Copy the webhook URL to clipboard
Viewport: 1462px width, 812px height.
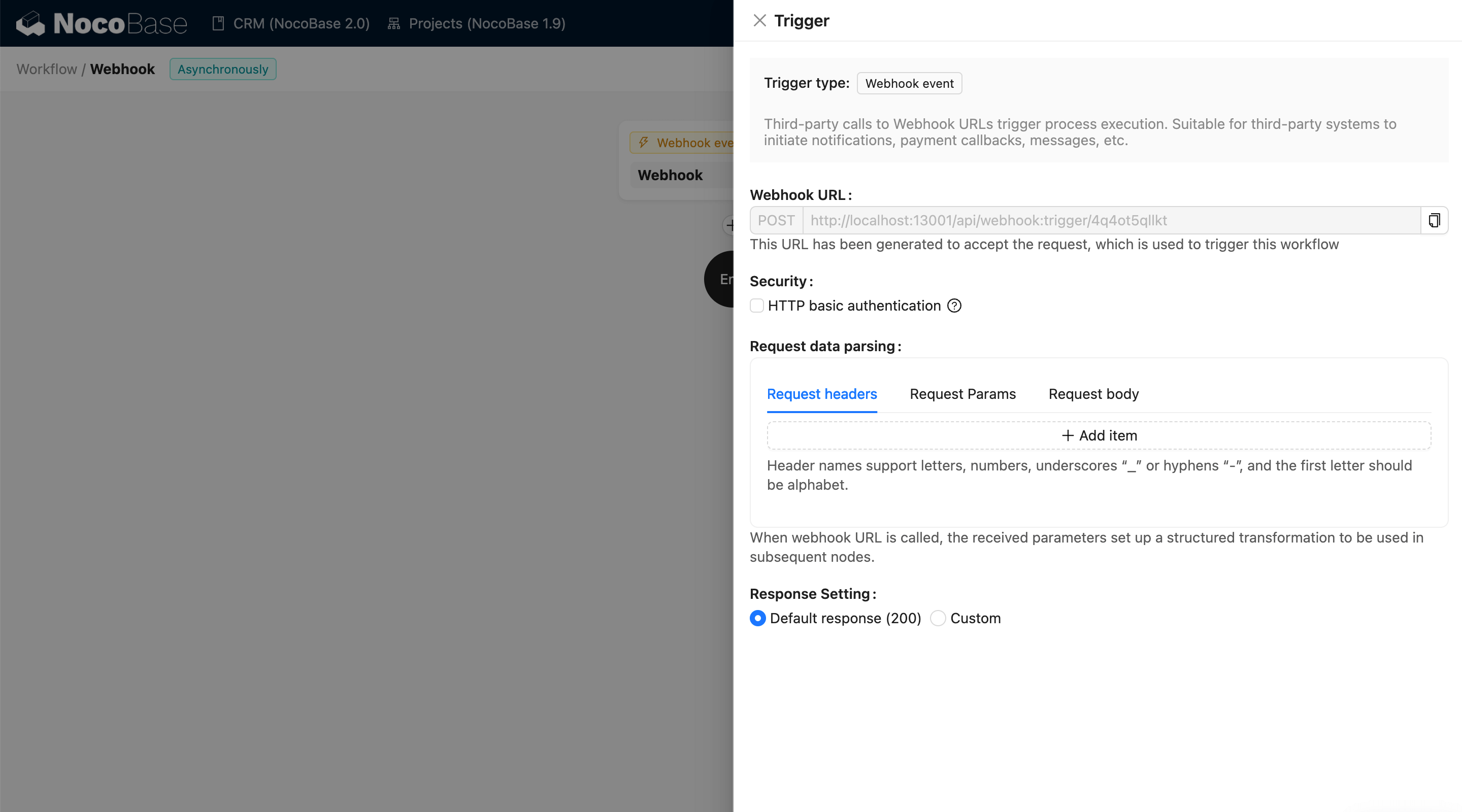coord(1434,220)
